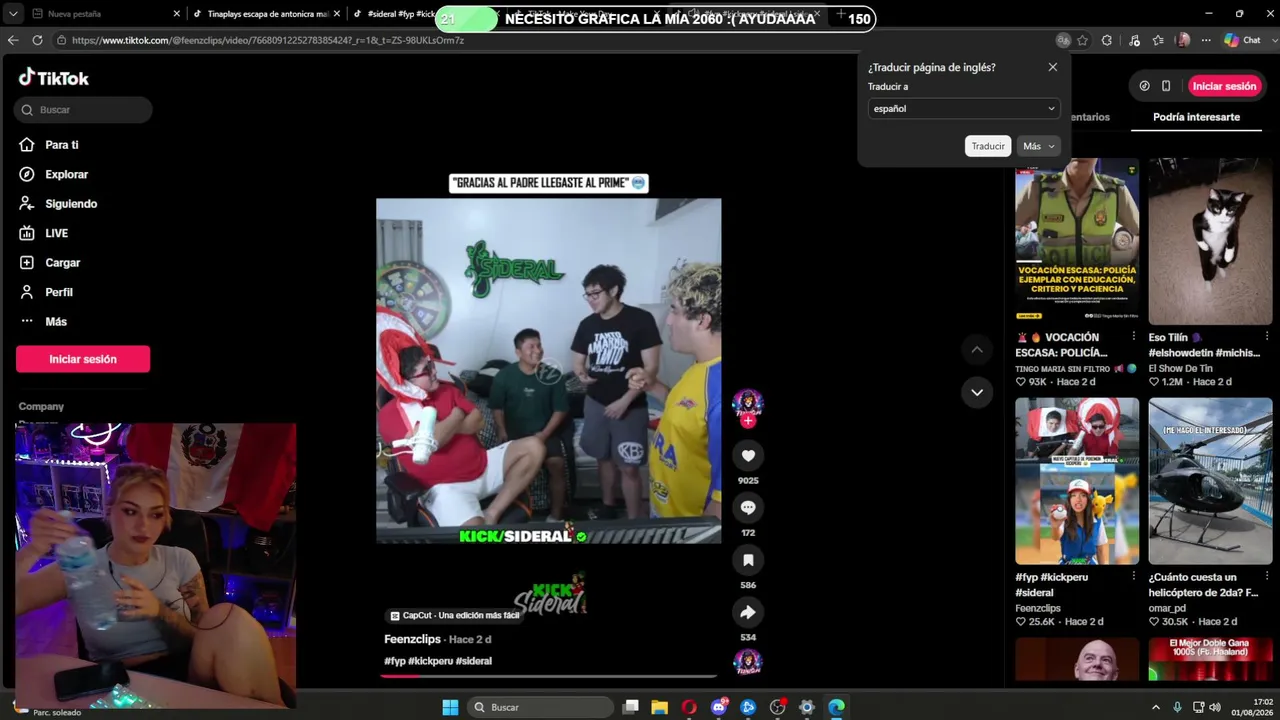Switch to the Podría interesarte tab
The width and height of the screenshot is (1280, 720).
click(x=1196, y=117)
